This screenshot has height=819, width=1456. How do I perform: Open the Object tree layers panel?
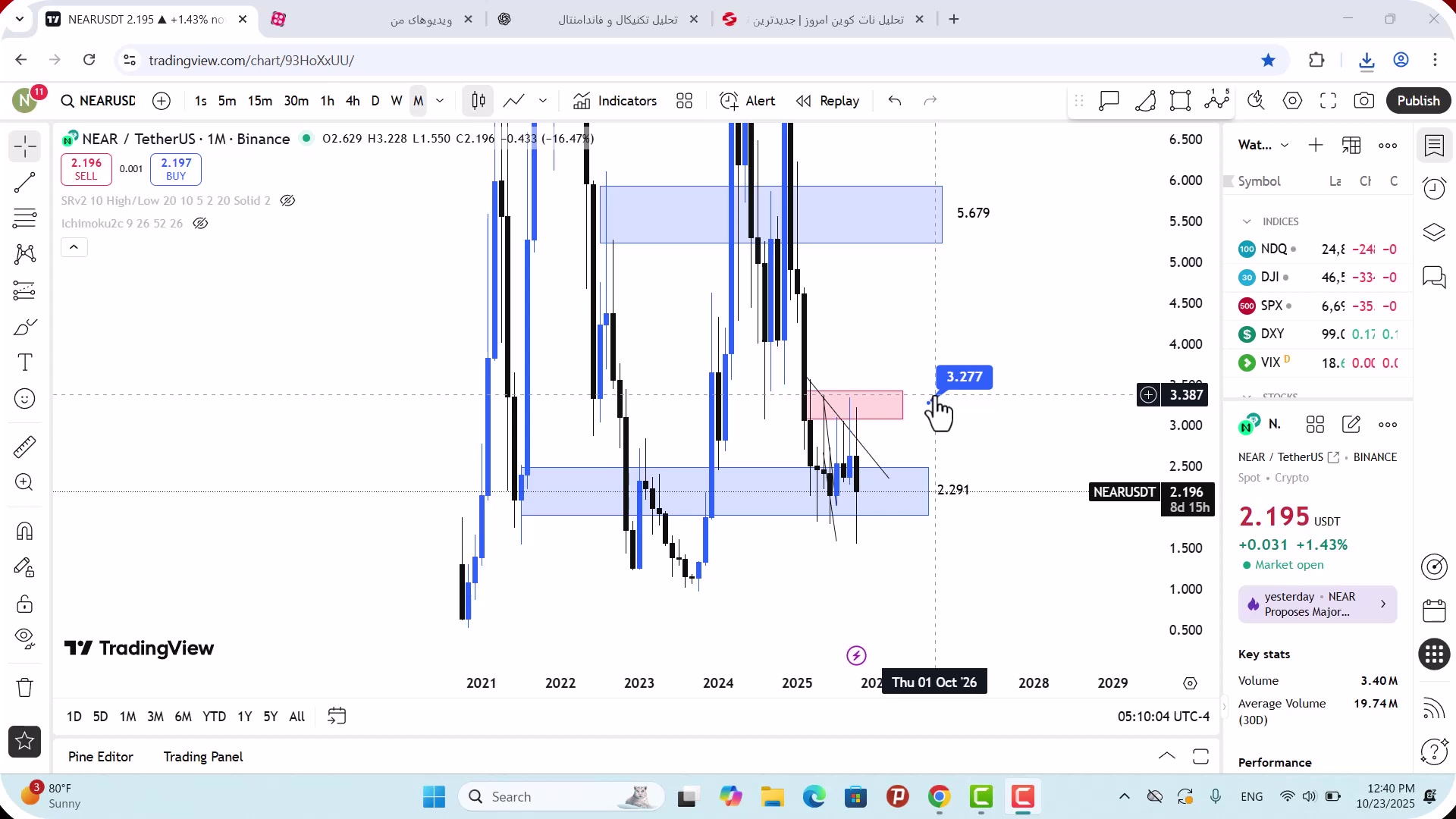(x=1434, y=232)
